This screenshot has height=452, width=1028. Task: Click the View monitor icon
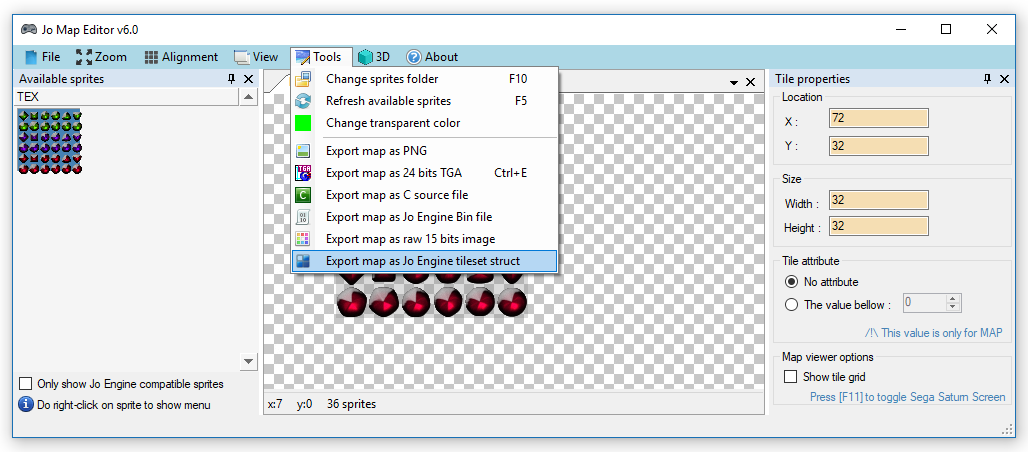pyautogui.click(x=242, y=57)
